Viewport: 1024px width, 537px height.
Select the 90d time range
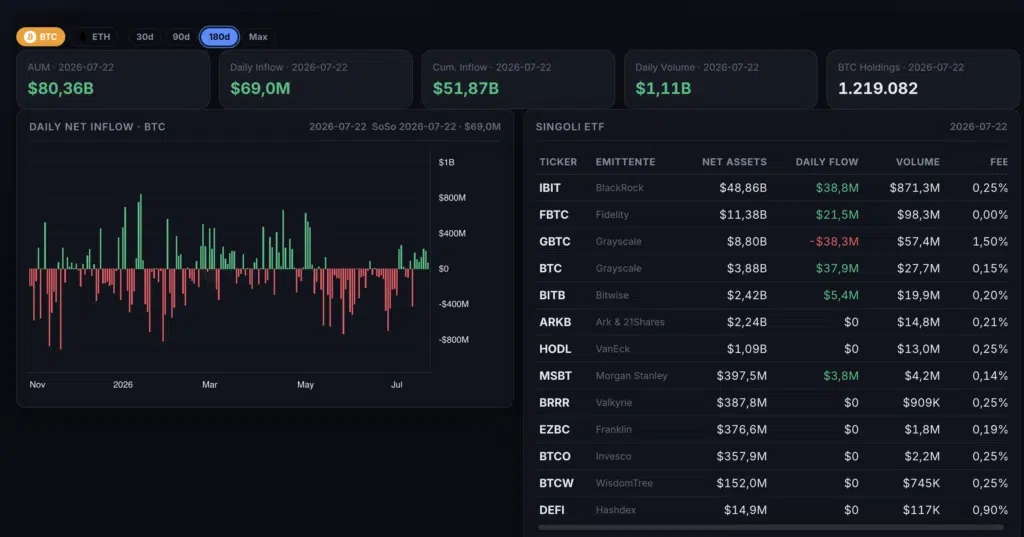[x=181, y=37]
